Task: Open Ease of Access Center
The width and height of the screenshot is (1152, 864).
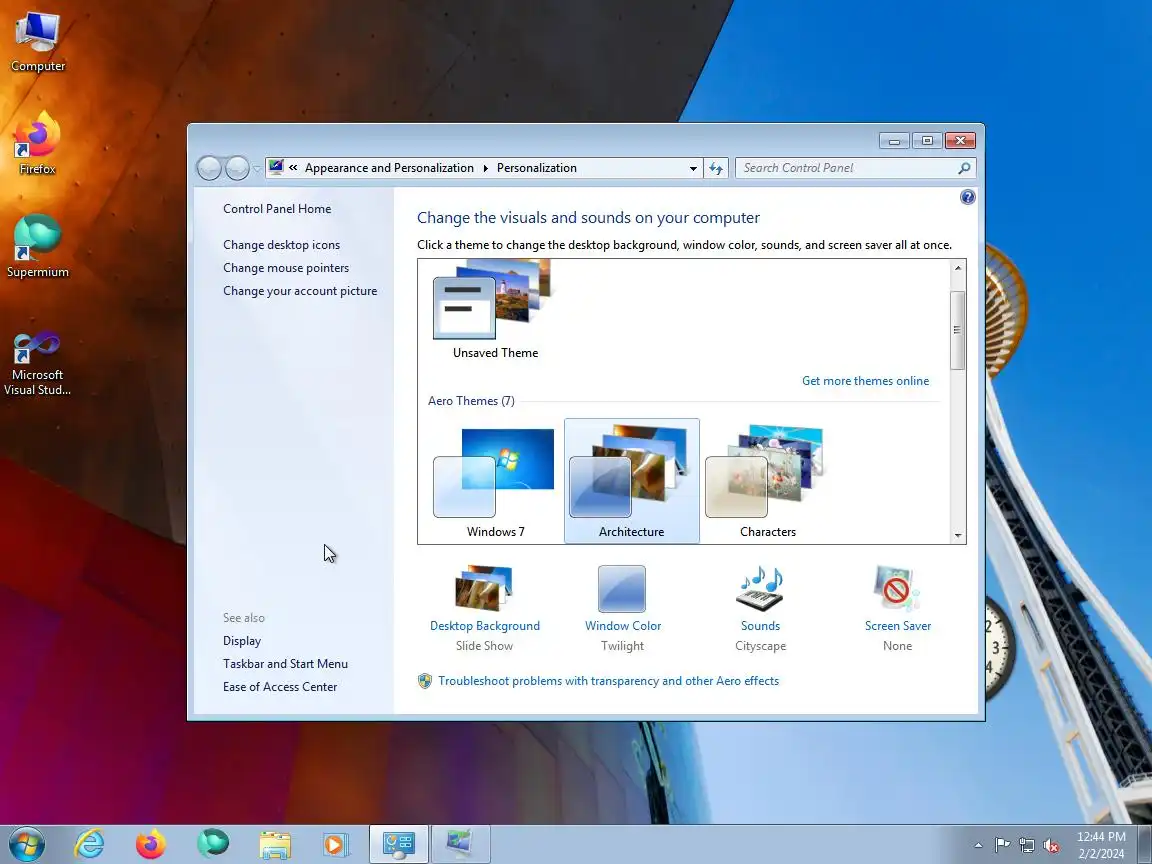Action: click(x=280, y=686)
